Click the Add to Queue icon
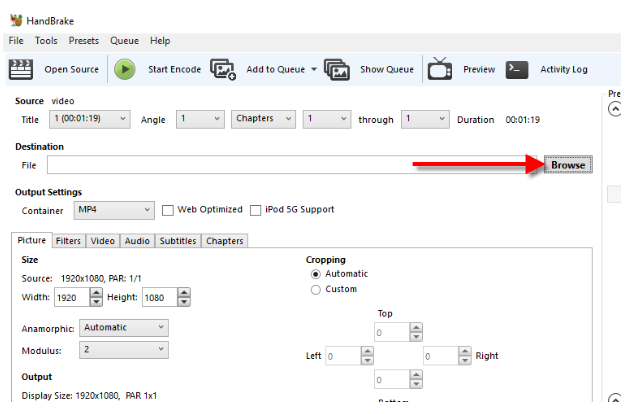Screen dimensions: 628x414 click(x=222, y=69)
